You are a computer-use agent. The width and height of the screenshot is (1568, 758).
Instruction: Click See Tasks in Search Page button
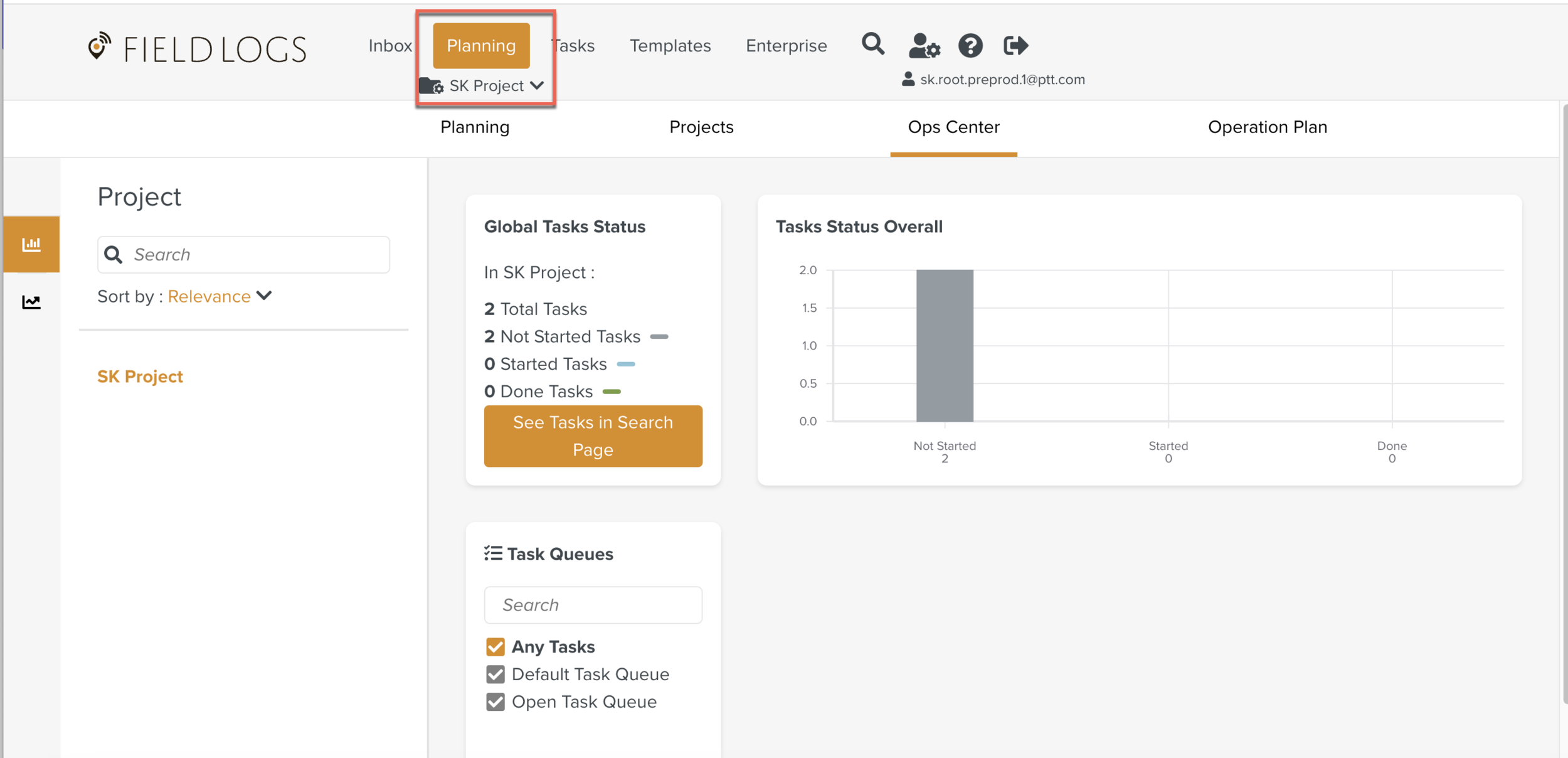coord(593,435)
